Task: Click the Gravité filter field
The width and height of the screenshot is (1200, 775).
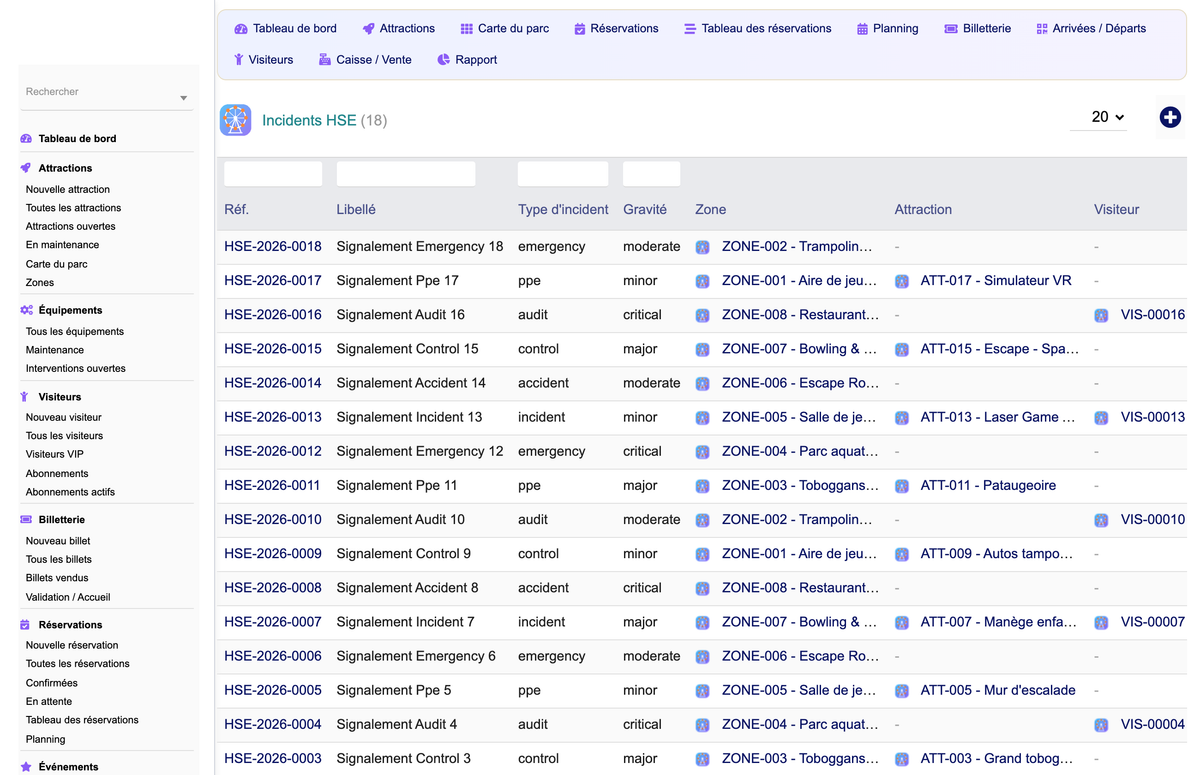Action: coord(651,174)
